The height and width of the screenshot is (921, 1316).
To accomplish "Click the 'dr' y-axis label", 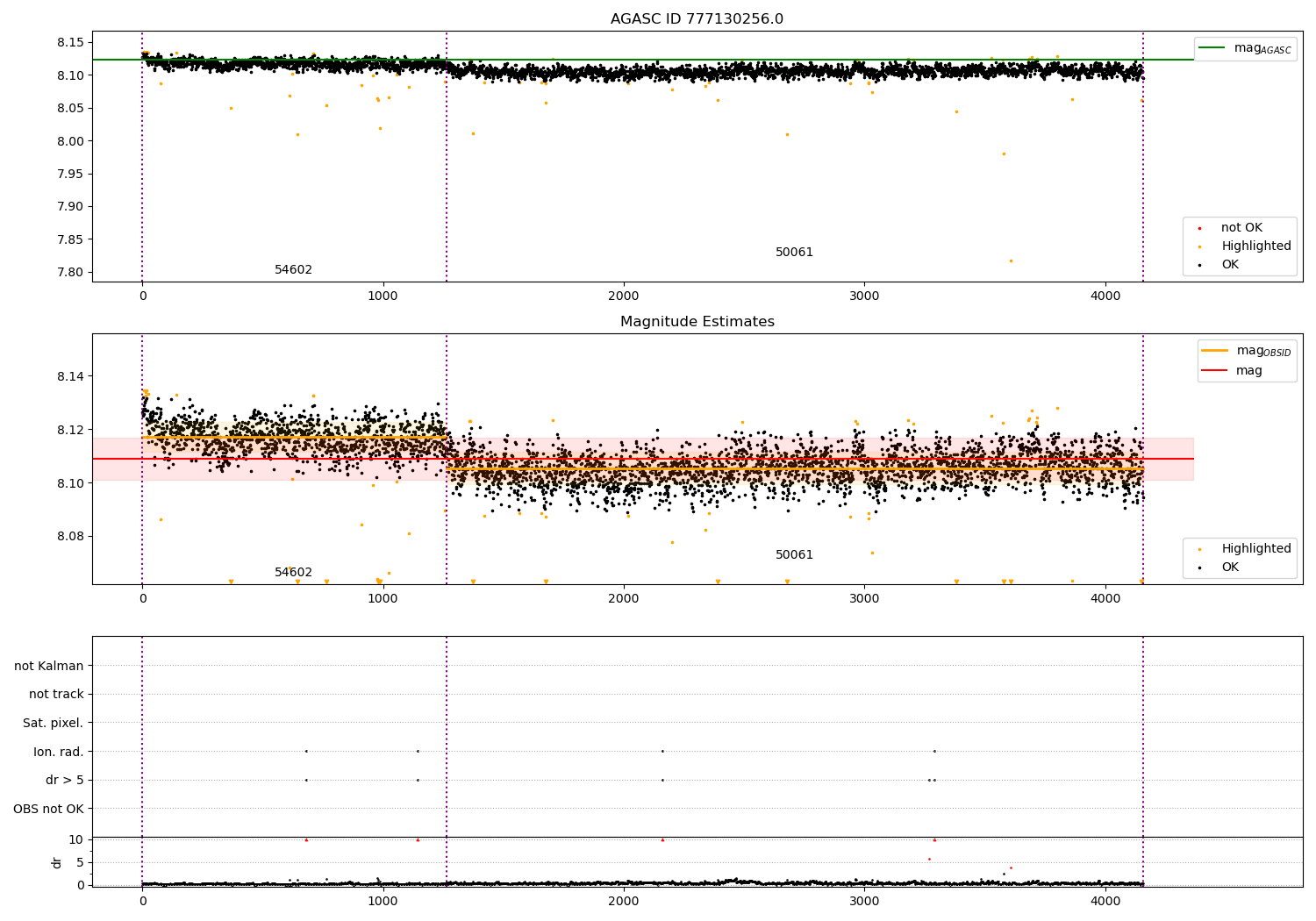I will (x=57, y=862).
